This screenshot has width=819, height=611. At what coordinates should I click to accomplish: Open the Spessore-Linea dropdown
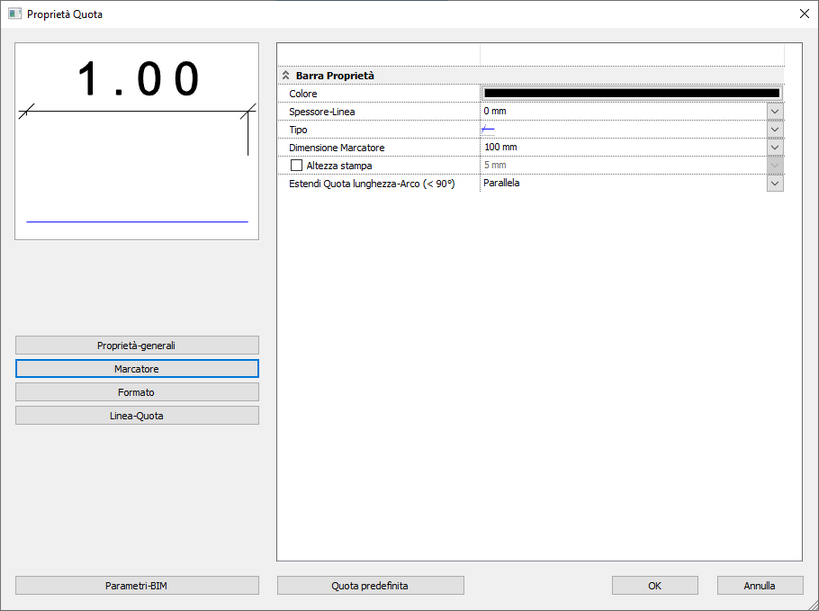[x=775, y=111]
